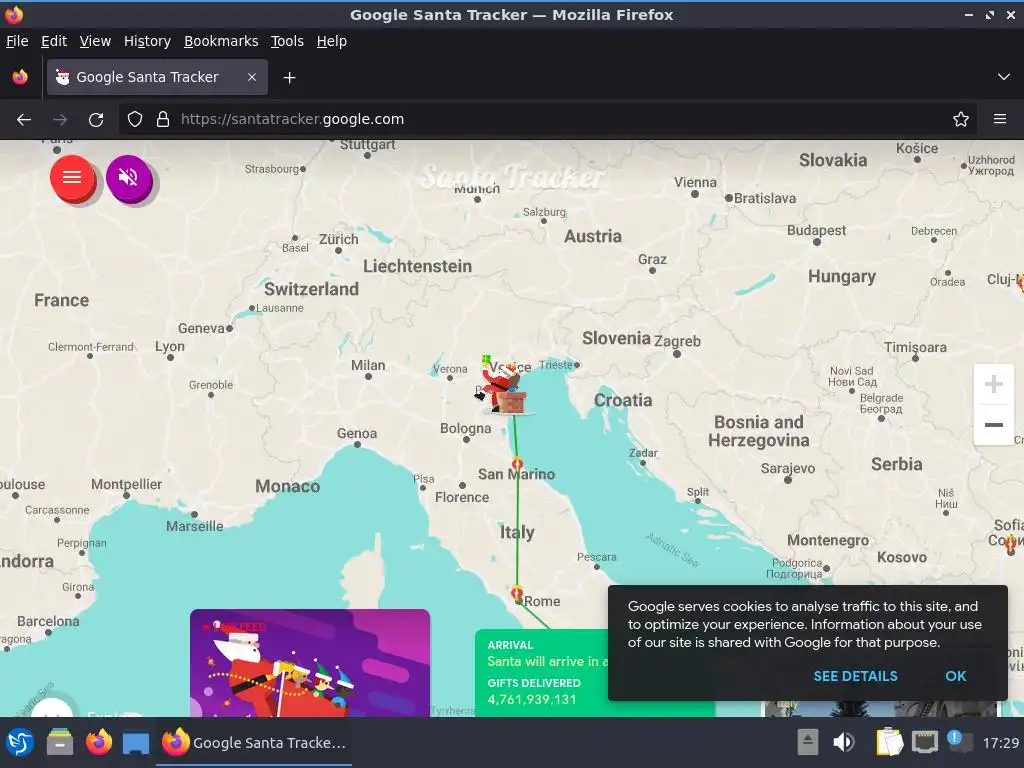
Task: Bookmark this page with the star icon
Action: (961, 120)
